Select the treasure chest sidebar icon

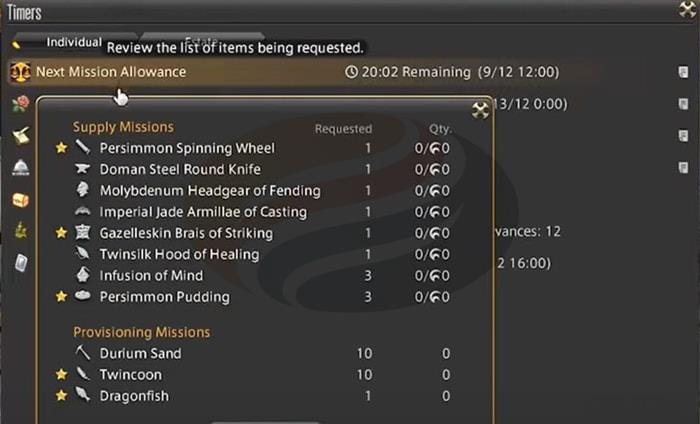click(20, 200)
